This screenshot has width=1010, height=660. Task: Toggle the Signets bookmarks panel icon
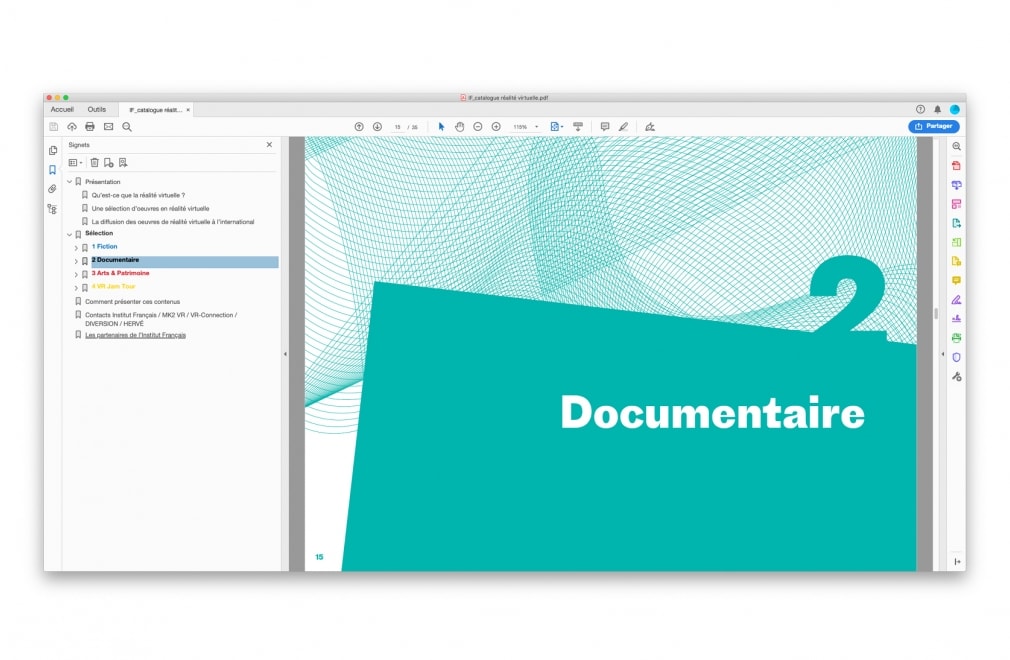point(52,170)
